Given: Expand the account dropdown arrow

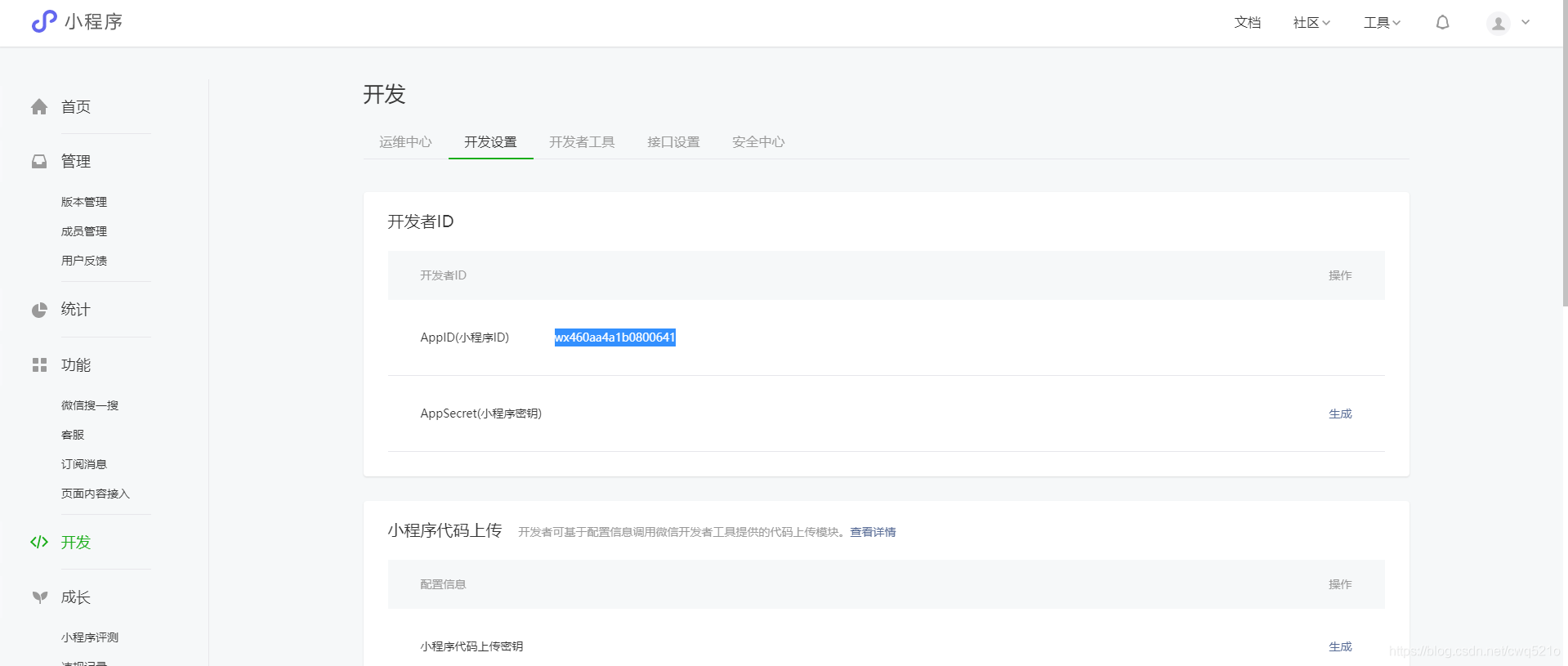Looking at the screenshot, I should pyautogui.click(x=1526, y=23).
